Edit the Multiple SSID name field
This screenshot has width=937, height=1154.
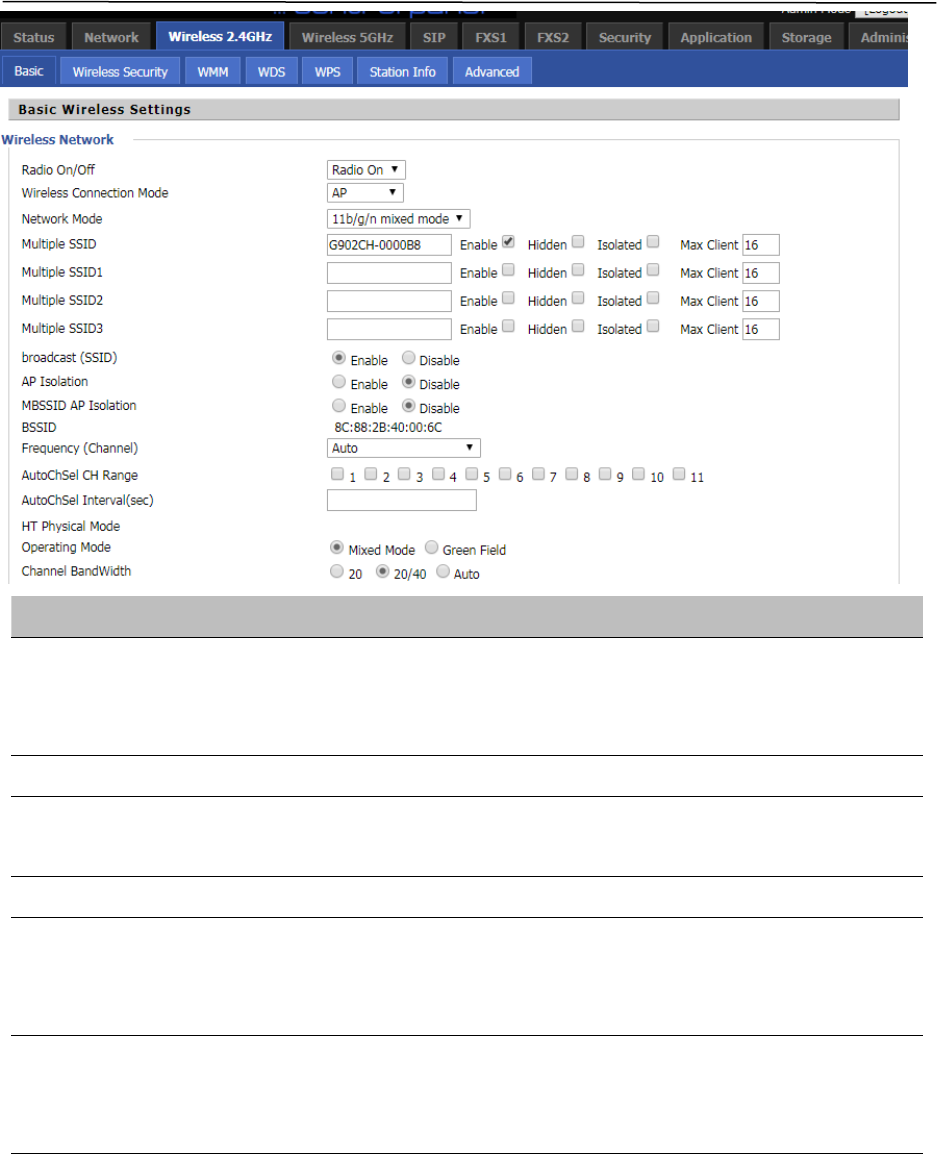point(389,245)
